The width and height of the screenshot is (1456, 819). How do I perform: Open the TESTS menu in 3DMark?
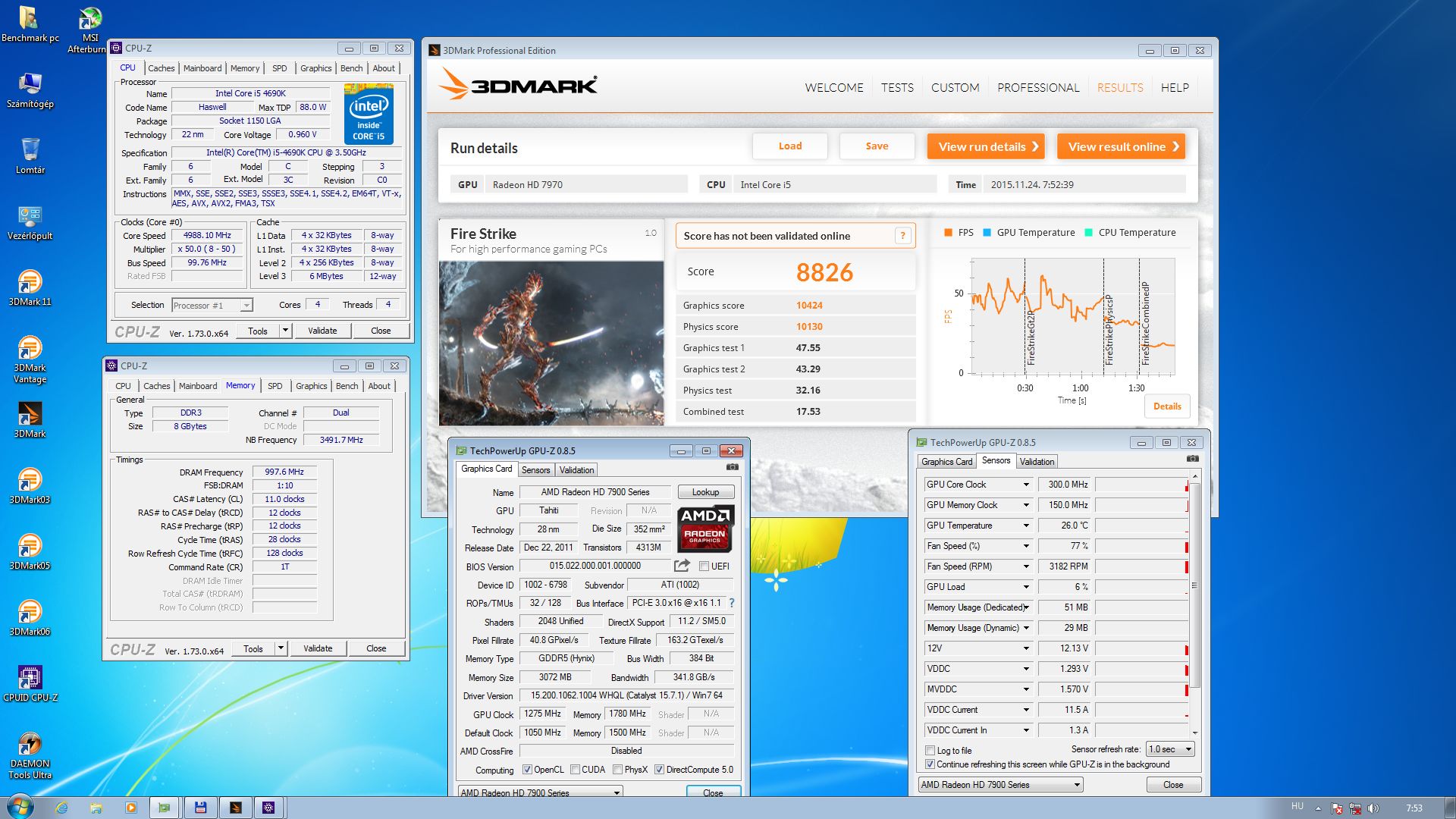coord(896,88)
